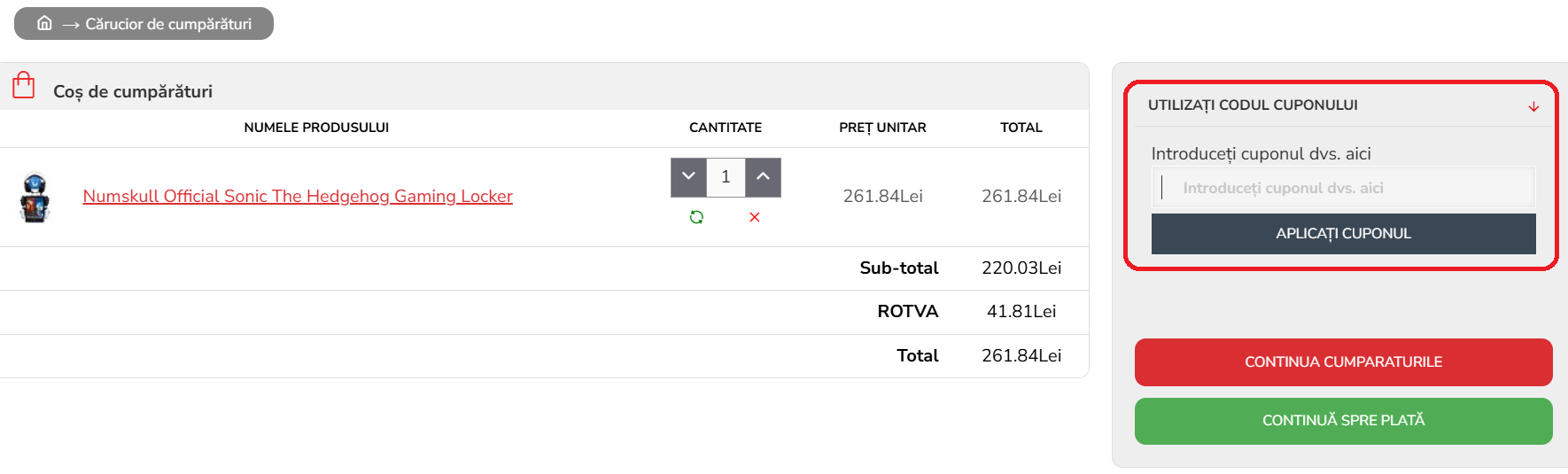Click the quantity number field

click(x=726, y=176)
